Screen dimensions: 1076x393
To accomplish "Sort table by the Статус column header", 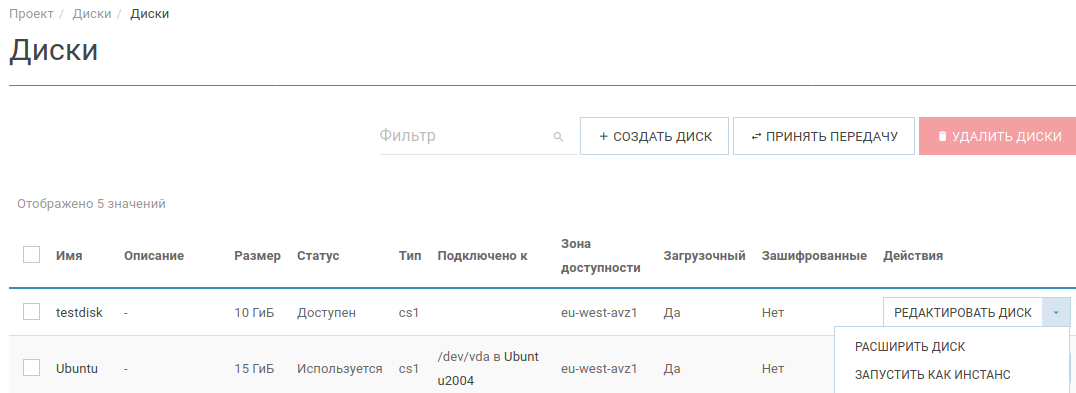I will coord(318,256).
